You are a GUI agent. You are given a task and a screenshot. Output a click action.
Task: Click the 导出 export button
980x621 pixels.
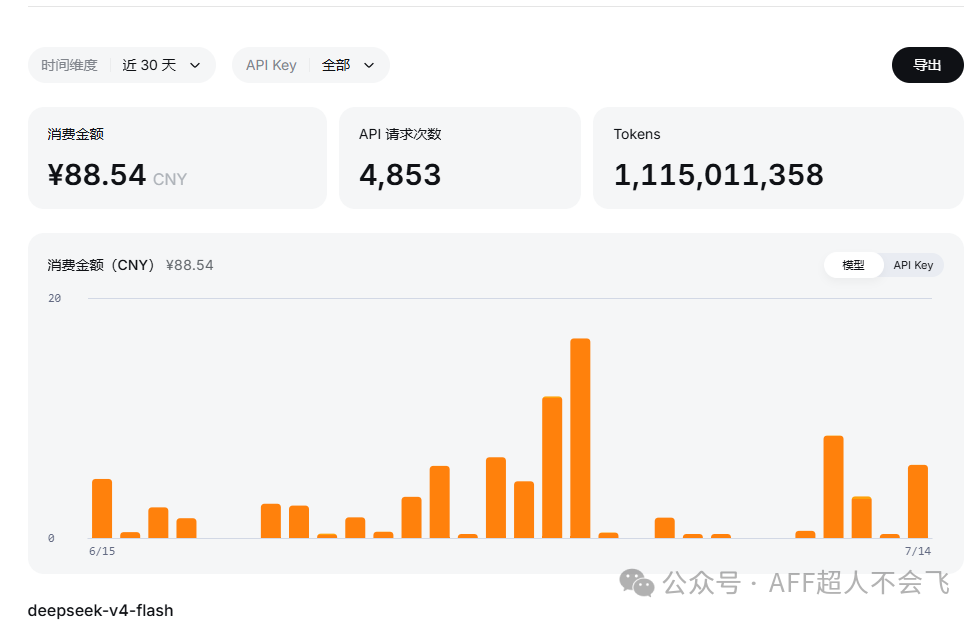tap(928, 65)
